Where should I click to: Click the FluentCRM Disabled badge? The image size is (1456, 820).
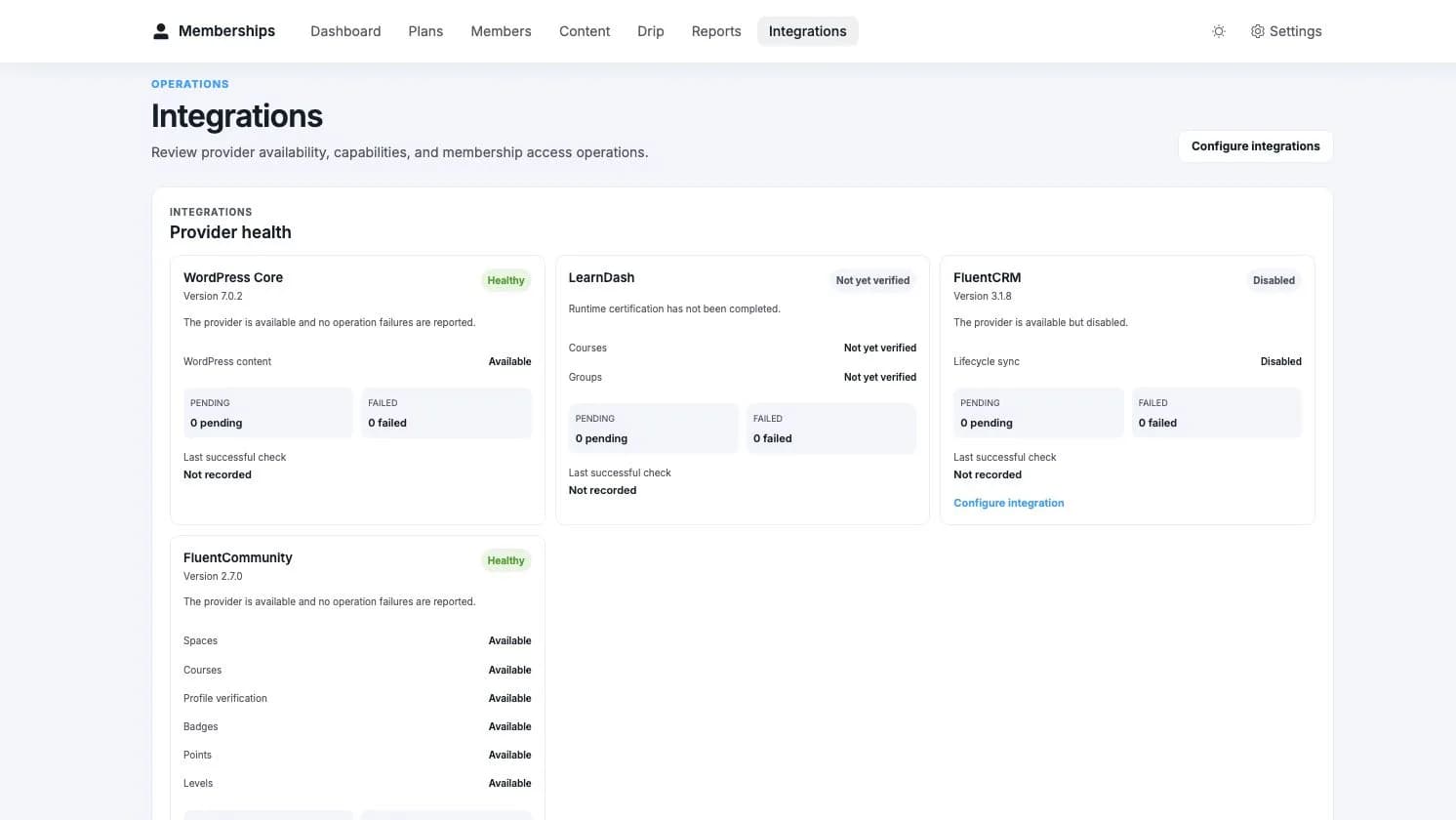(1274, 280)
